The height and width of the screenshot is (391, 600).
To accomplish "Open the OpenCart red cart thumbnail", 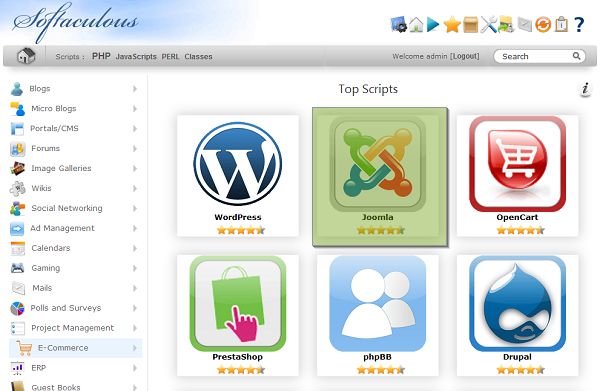I will [517, 164].
